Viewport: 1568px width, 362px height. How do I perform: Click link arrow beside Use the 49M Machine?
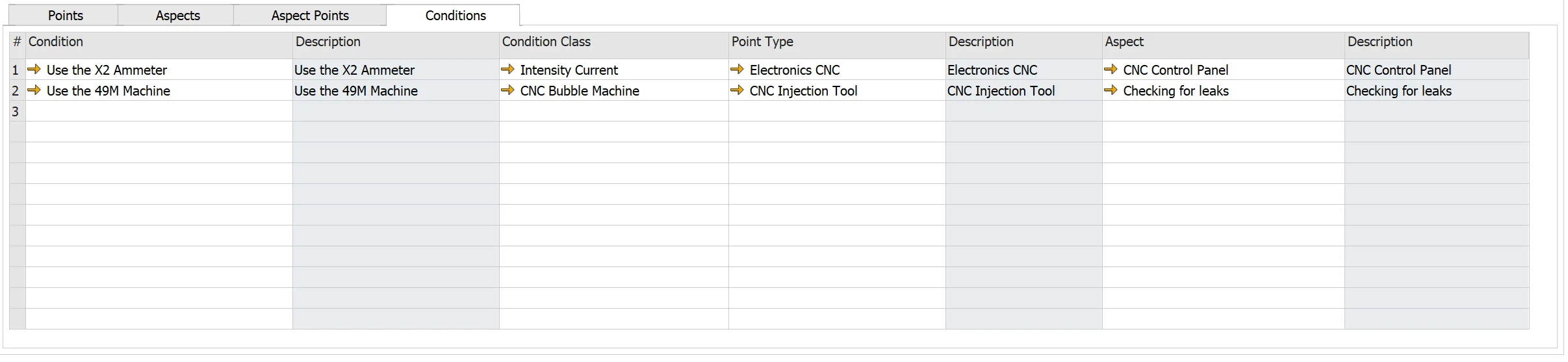[x=34, y=90]
